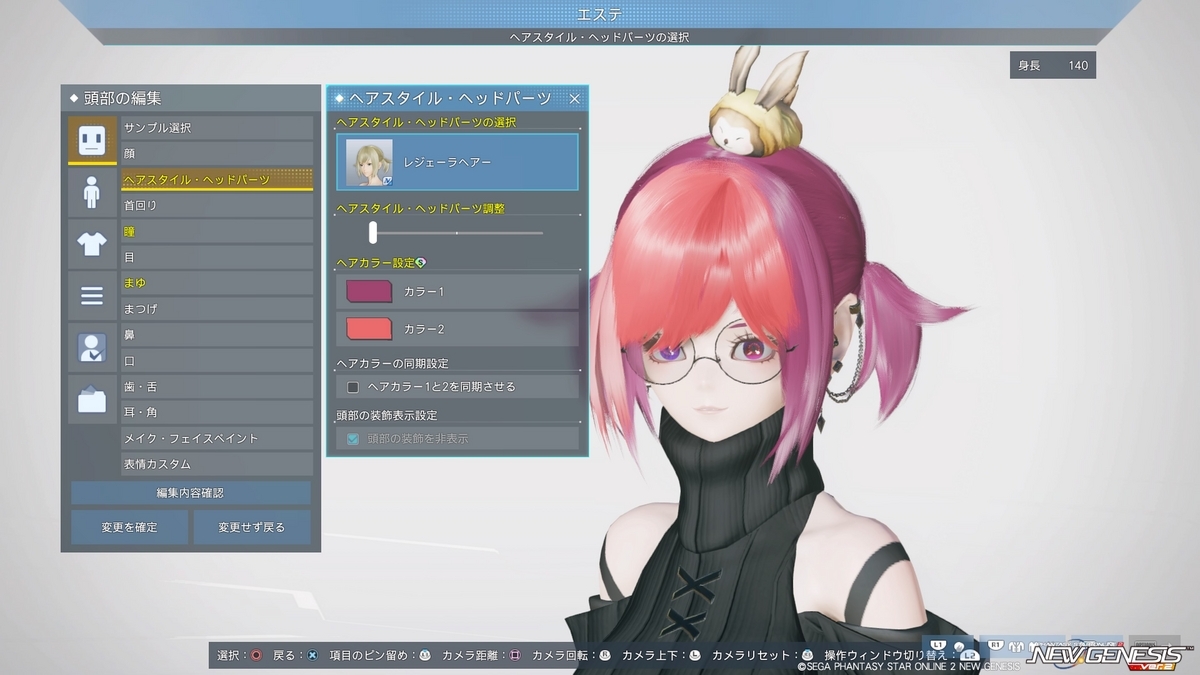Click 変更せず戻る to discard changes
Image resolution: width=1200 pixels, height=675 pixels.
coord(252,527)
